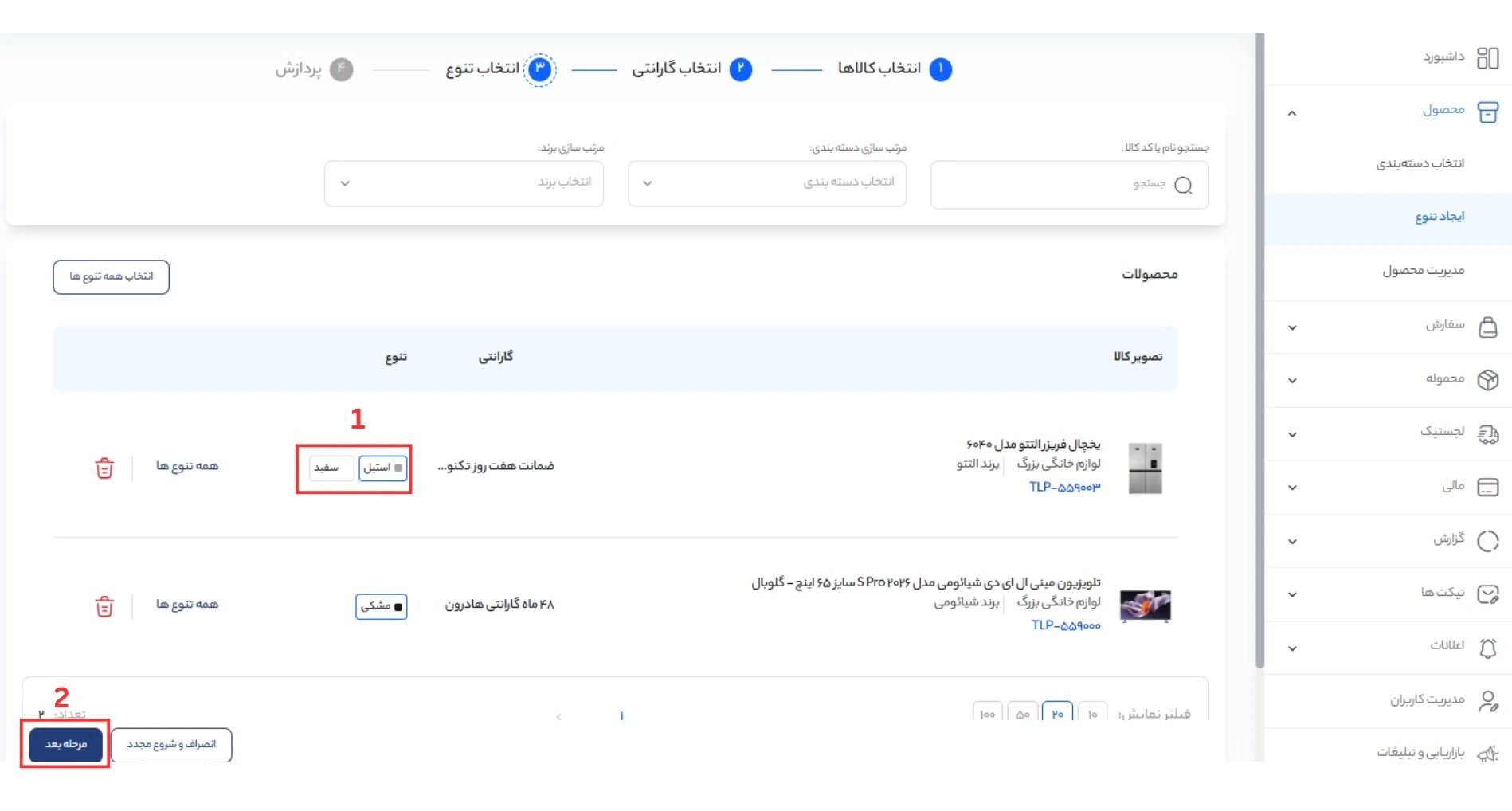
Task: Click the جستجو search input field
Action: tap(1069, 185)
